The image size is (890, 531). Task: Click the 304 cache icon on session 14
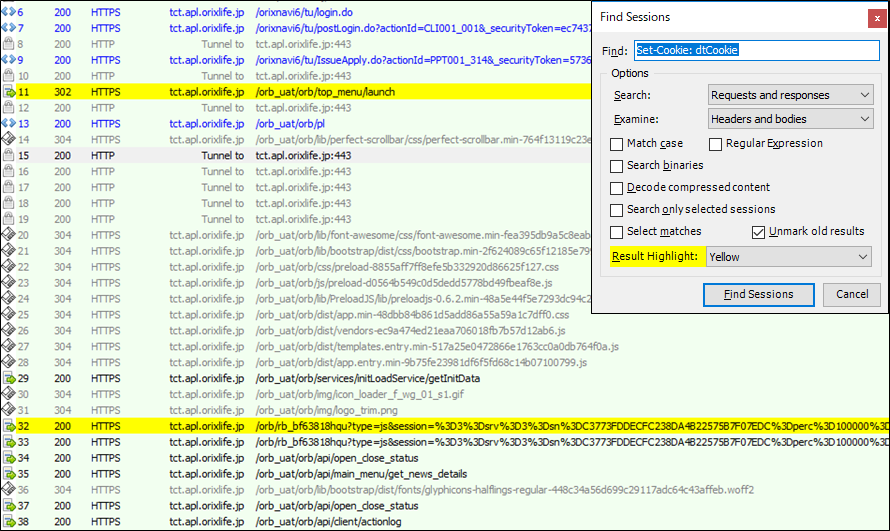pyautogui.click(x=9, y=140)
